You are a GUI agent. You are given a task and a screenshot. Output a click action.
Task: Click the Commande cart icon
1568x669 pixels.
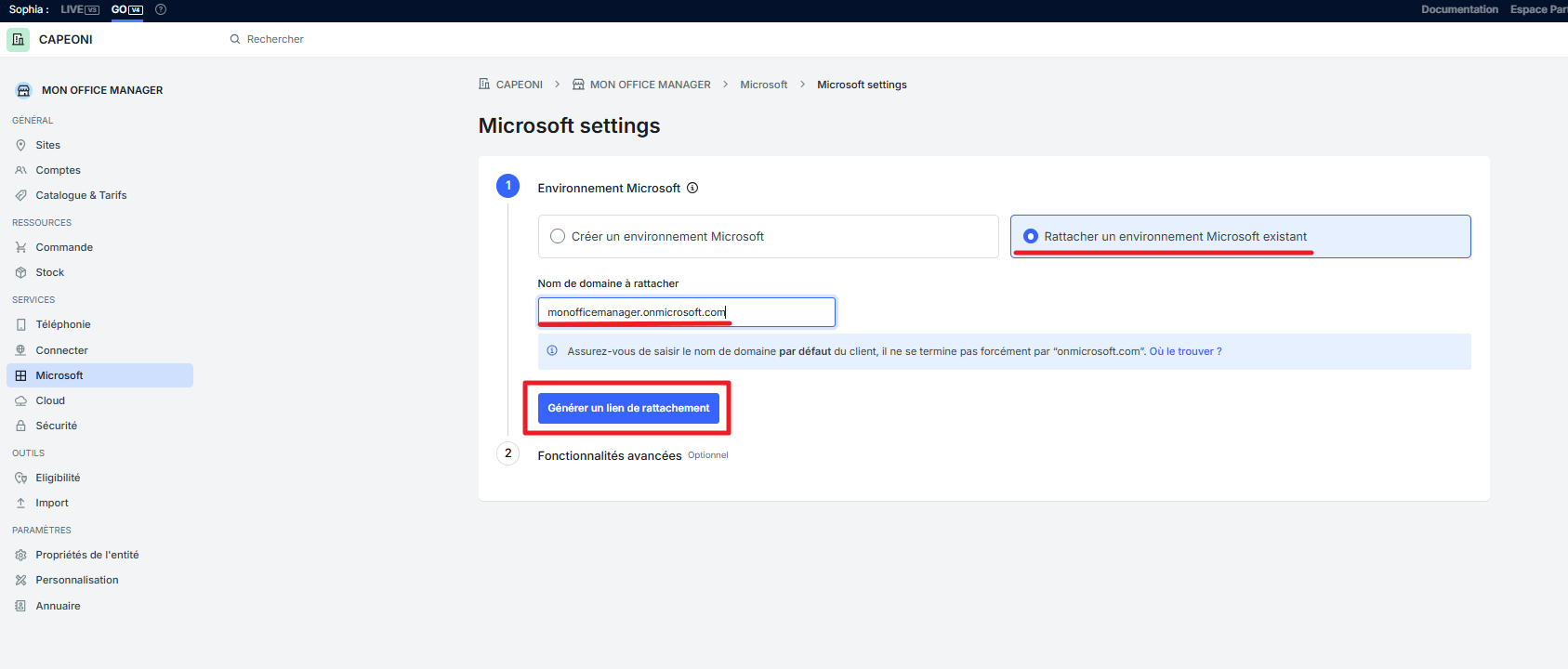[x=20, y=247]
